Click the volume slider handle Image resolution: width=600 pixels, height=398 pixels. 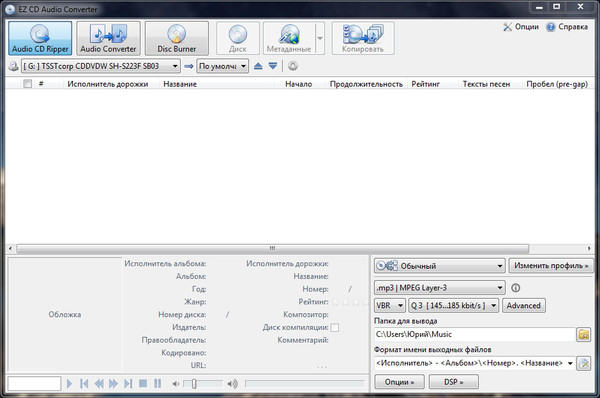pos(194,383)
